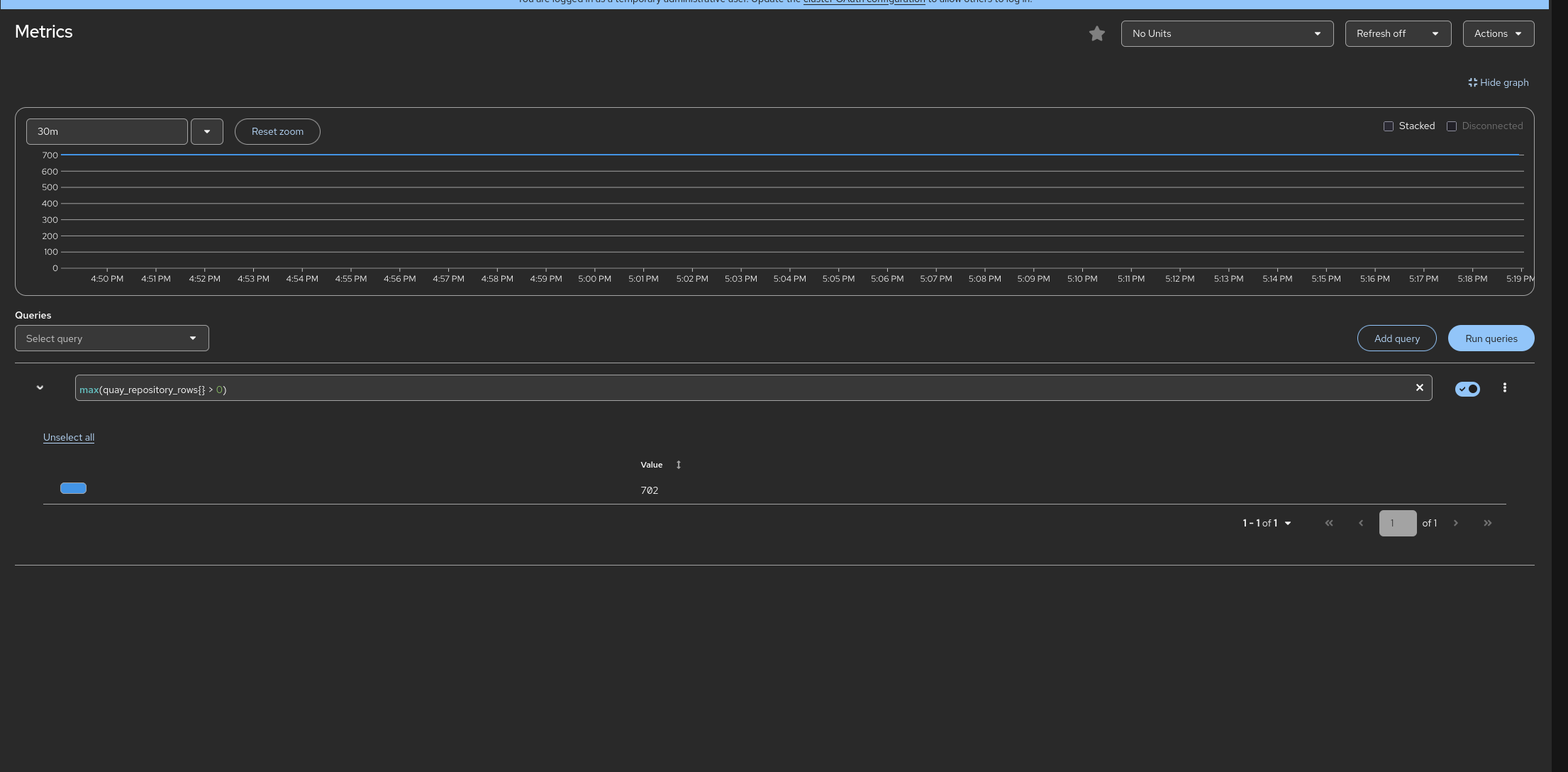Open the No Units dropdown
This screenshot has height=772, width=1568.
(x=1226, y=33)
